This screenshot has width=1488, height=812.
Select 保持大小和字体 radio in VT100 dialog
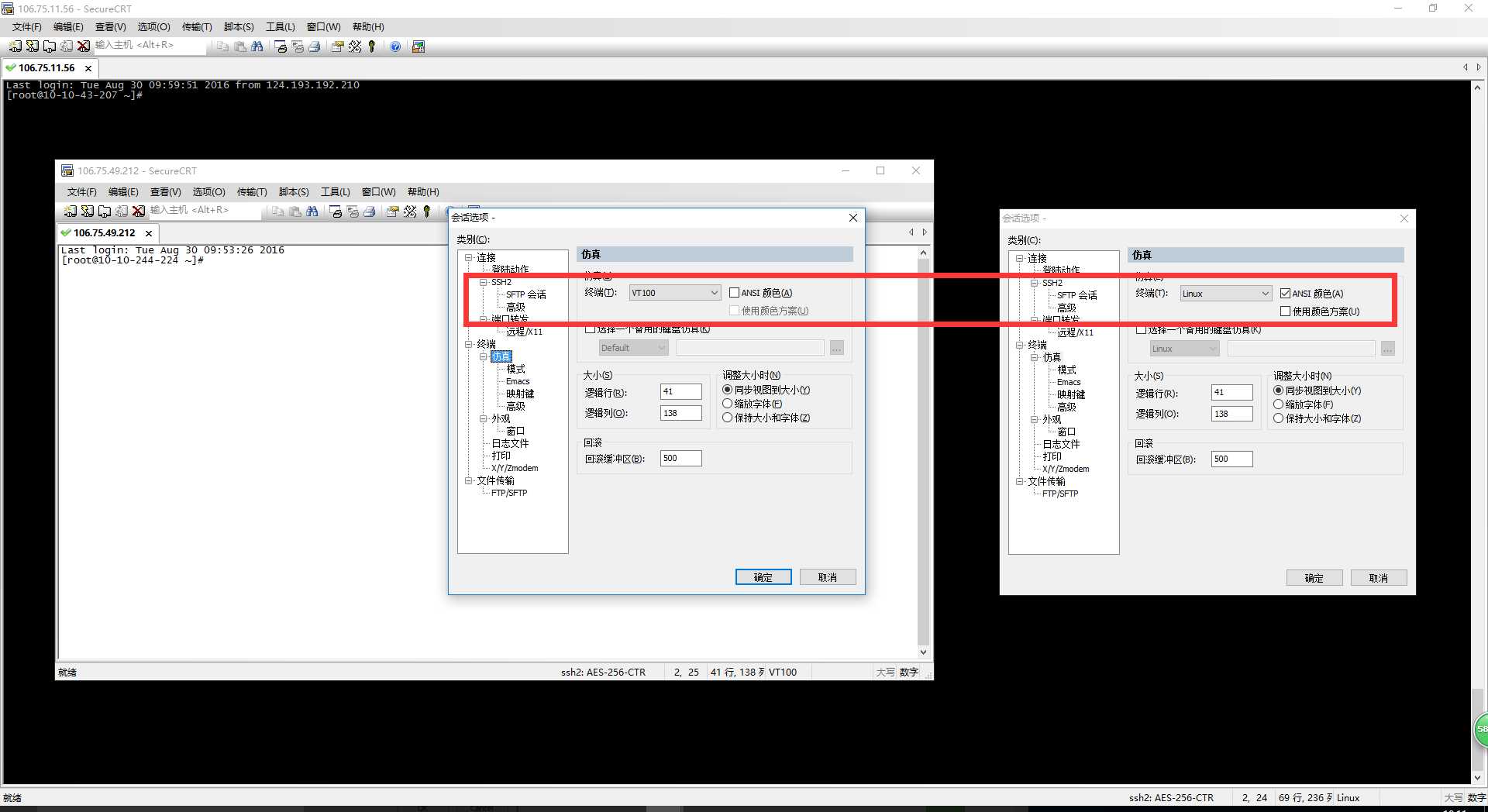(x=727, y=418)
